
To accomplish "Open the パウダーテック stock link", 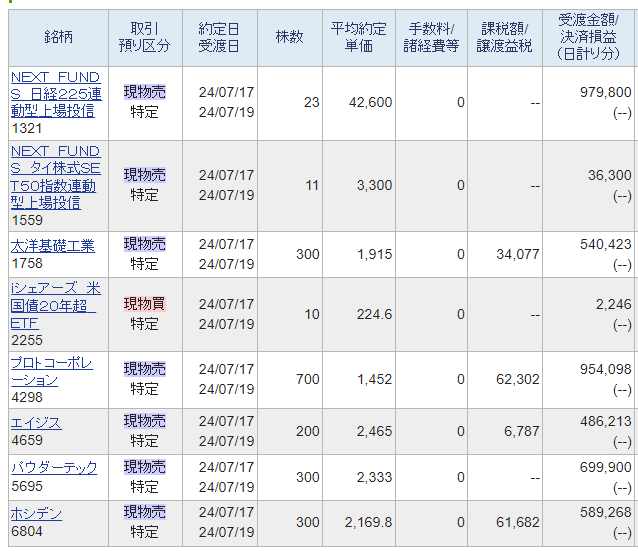I will (54, 468).
